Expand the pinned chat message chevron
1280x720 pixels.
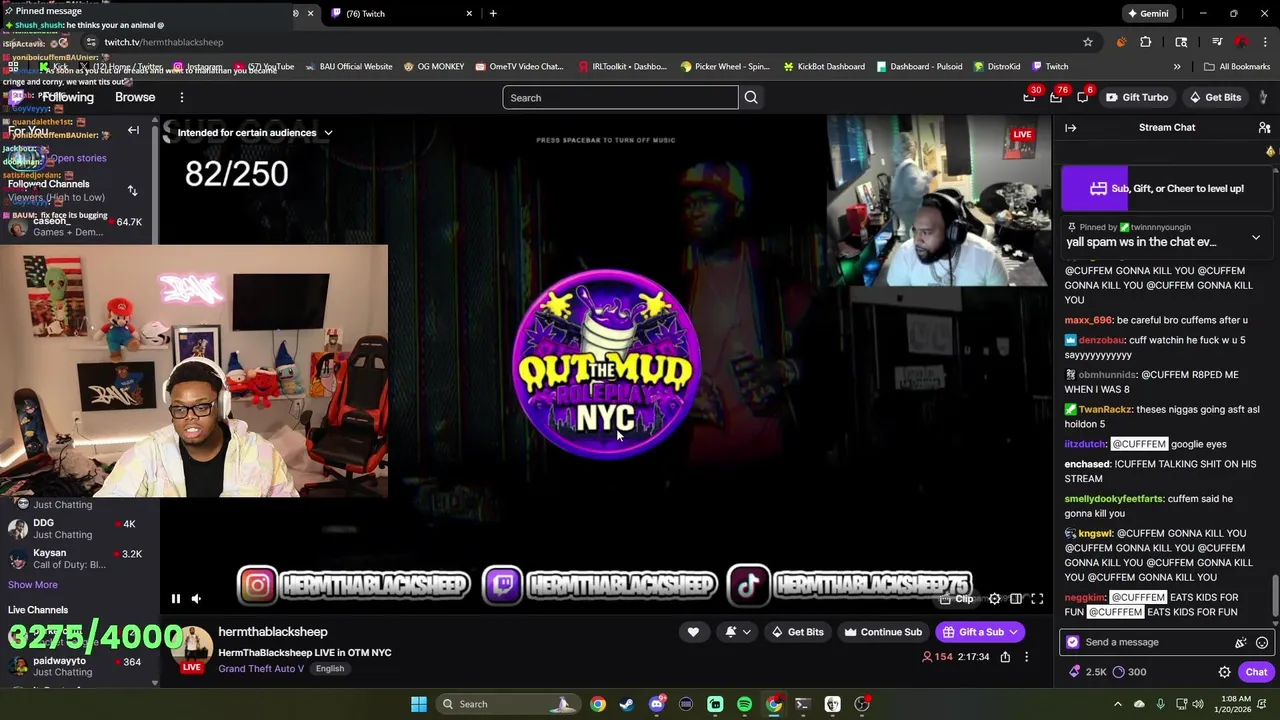1256,238
